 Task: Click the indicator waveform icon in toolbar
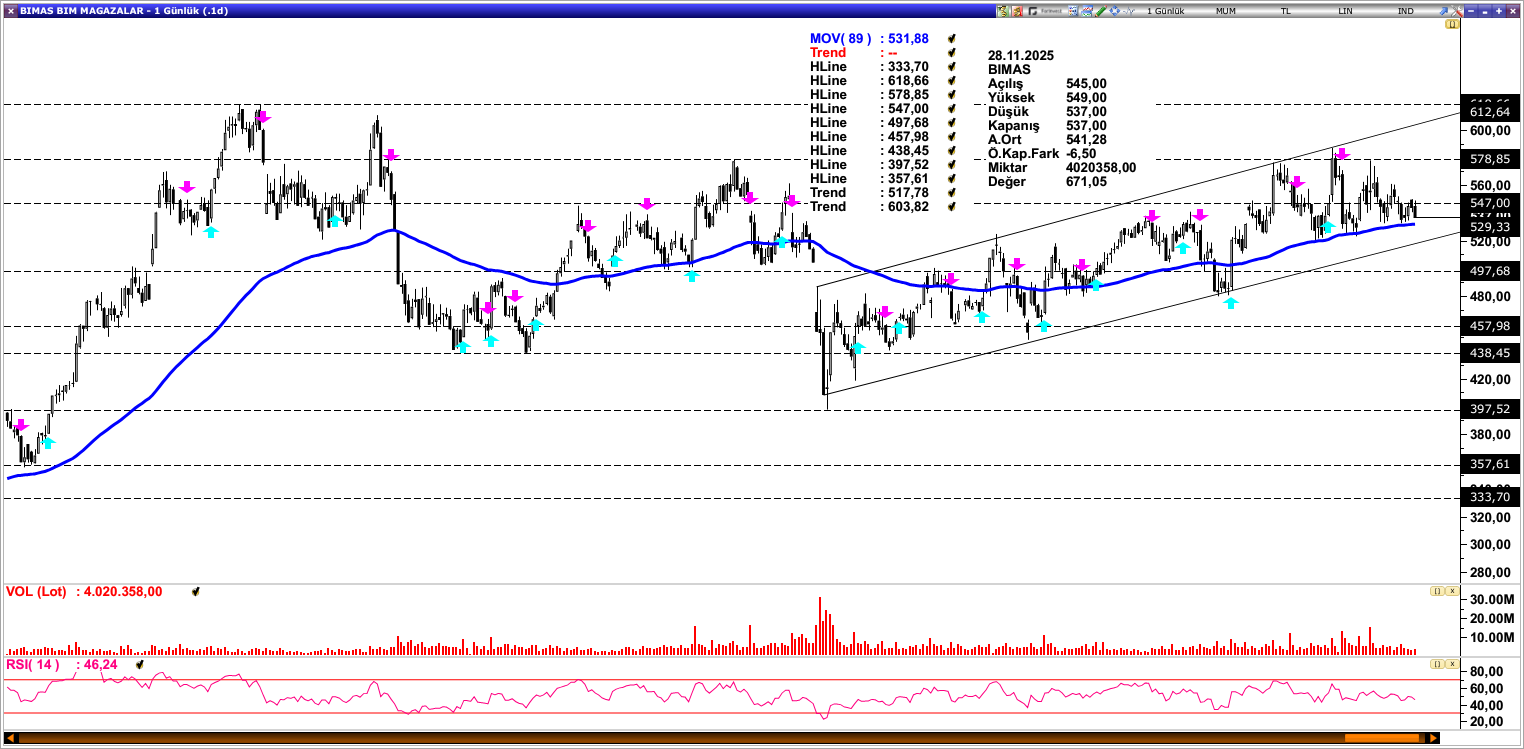tap(1129, 11)
